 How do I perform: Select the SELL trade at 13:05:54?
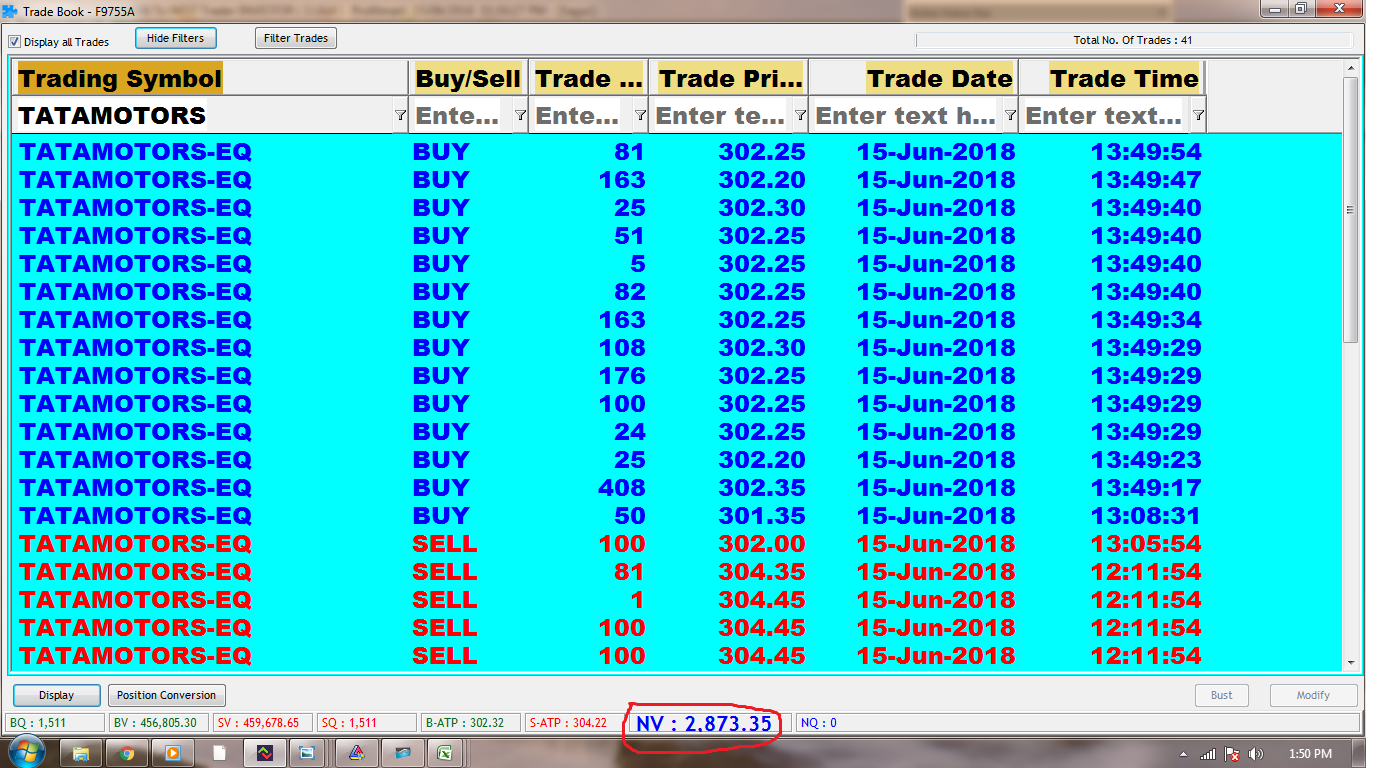(x=677, y=544)
